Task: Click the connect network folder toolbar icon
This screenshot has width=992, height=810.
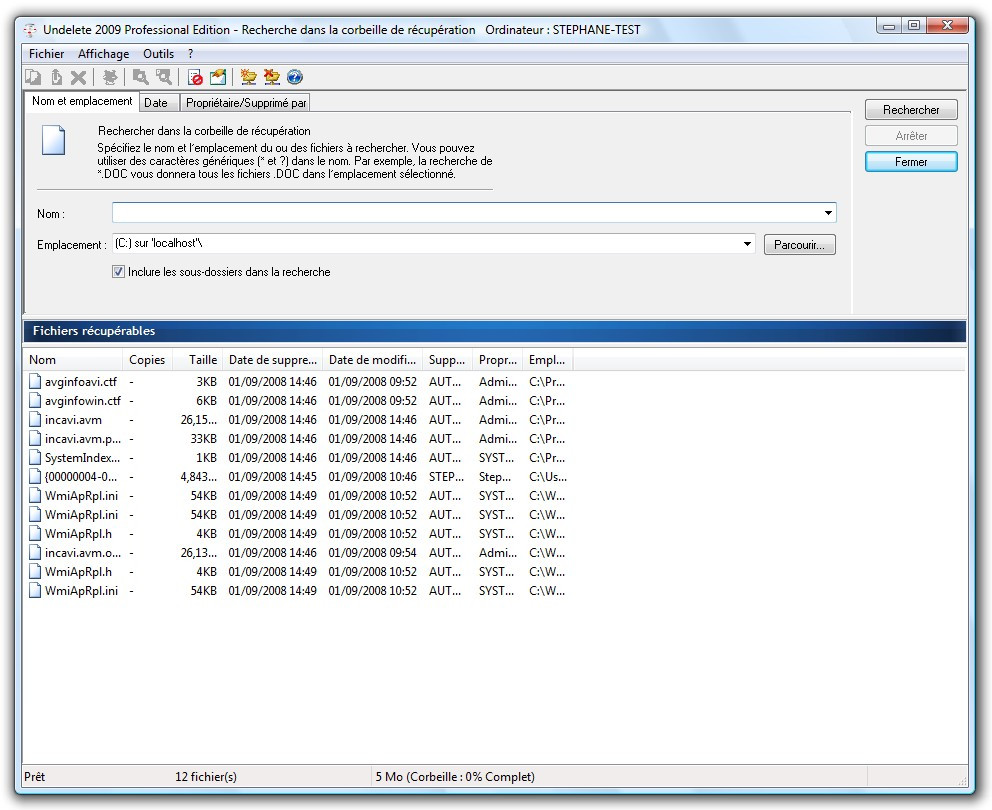Action: pos(249,77)
